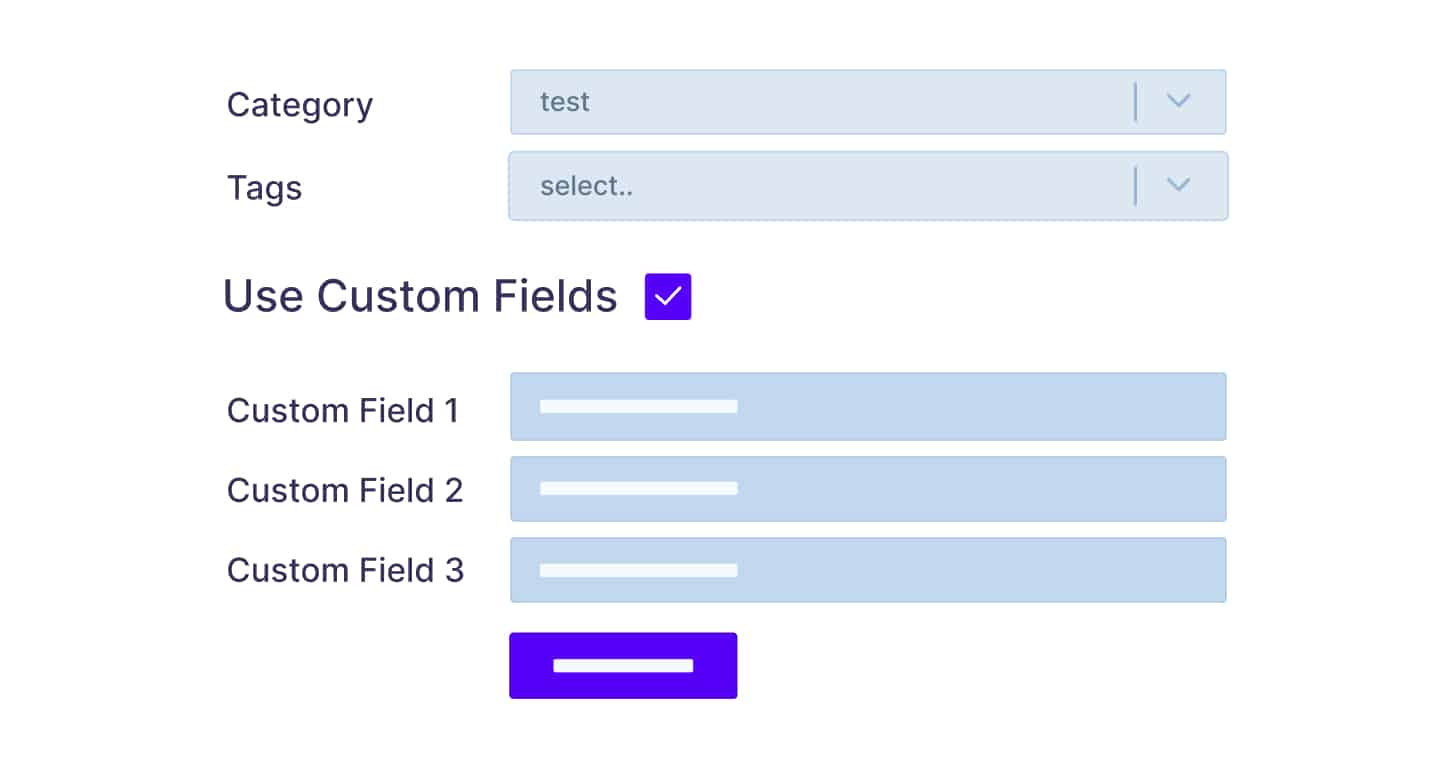Click the "Category" field label

pos(300,105)
